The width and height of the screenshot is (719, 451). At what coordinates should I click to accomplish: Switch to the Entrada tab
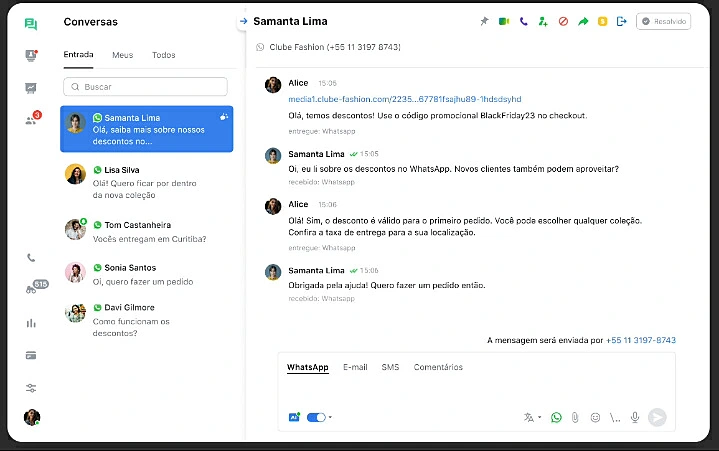78,55
